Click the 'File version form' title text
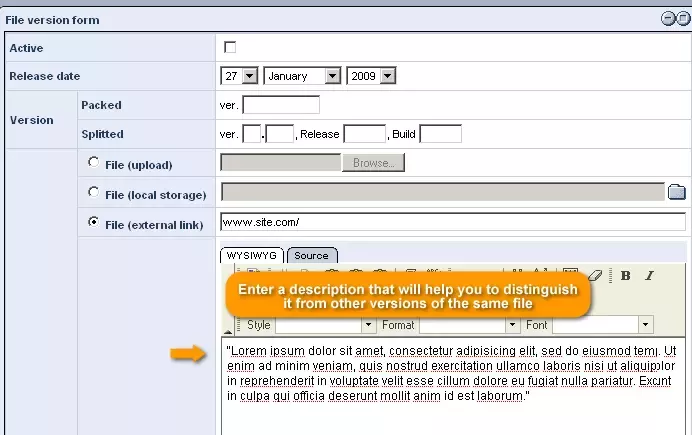The image size is (692, 435). click(x=52, y=20)
